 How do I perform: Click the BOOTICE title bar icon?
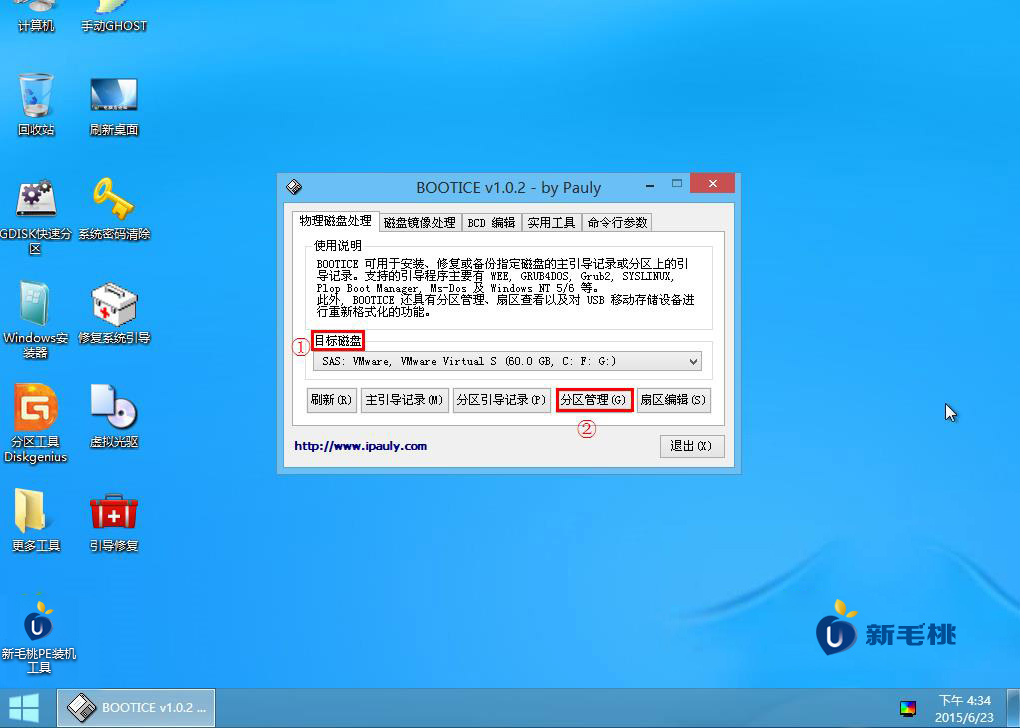tap(294, 187)
